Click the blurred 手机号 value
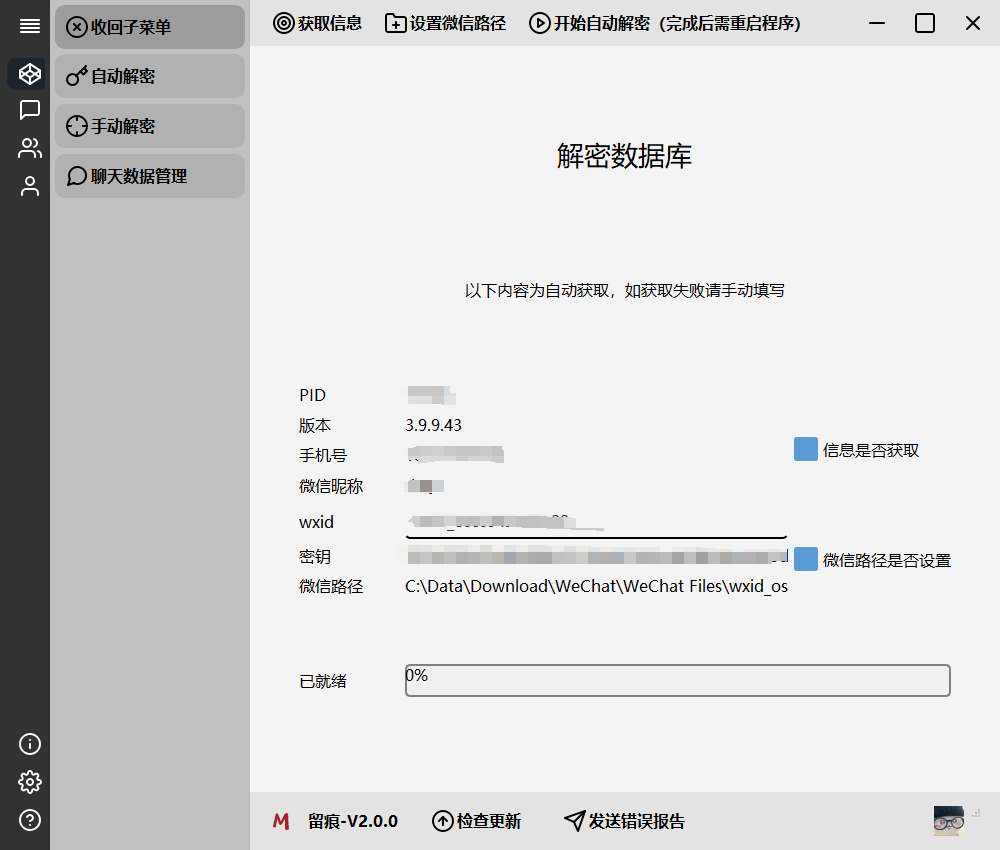The height and width of the screenshot is (850, 1000). tap(455, 455)
